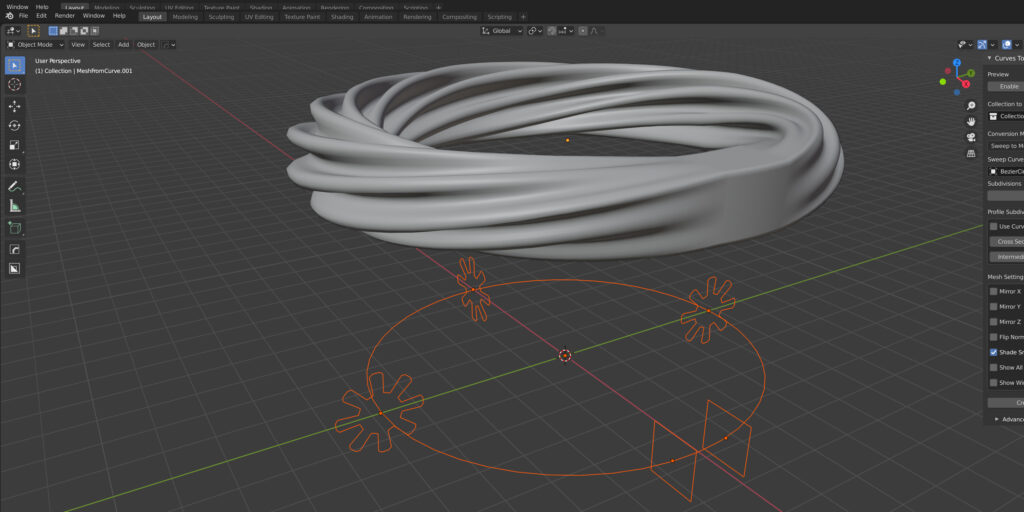This screenshot has height=512, width=1024.
Task: Switch to the Modeling workspace tab
Action: (x=185, y=17)
